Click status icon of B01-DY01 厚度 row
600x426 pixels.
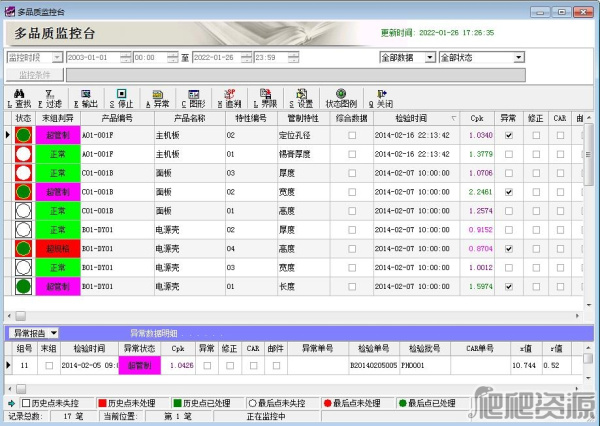[23, 230]
